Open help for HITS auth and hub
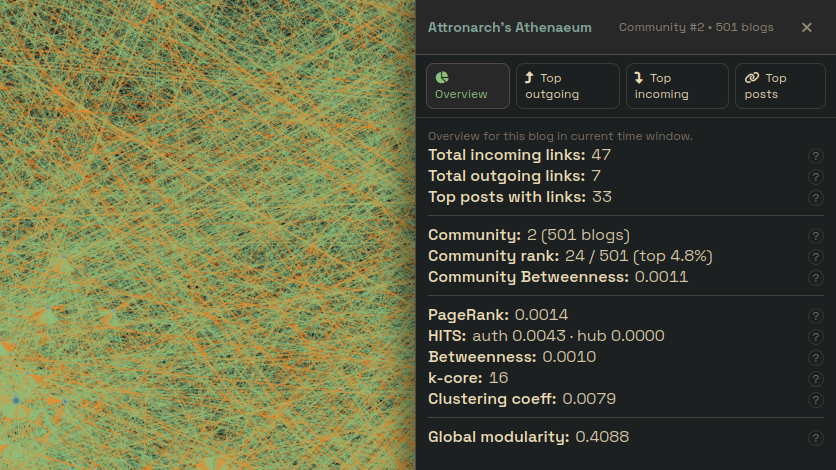 815,337
